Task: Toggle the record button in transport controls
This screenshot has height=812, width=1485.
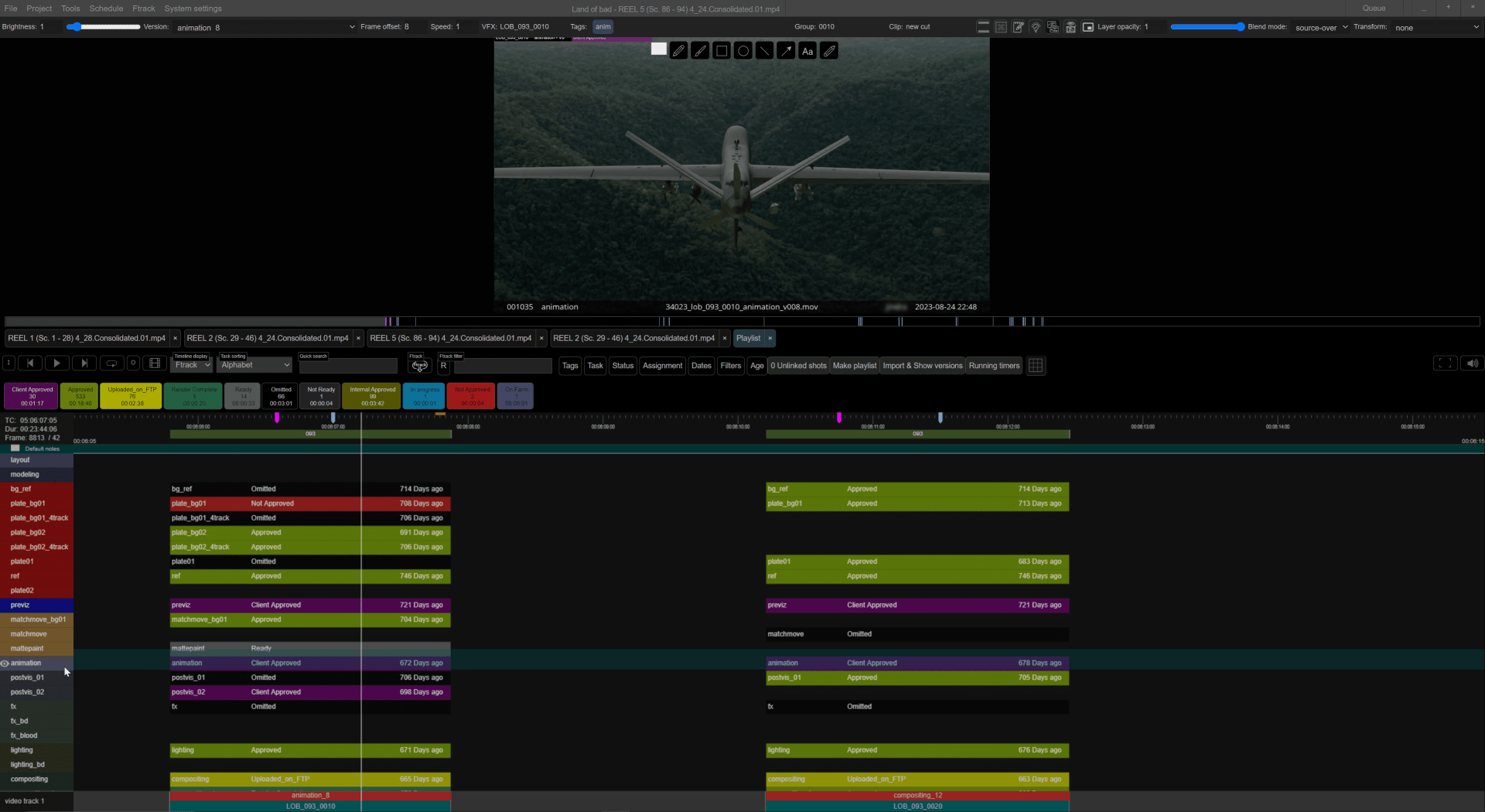Action: (133, 363)
